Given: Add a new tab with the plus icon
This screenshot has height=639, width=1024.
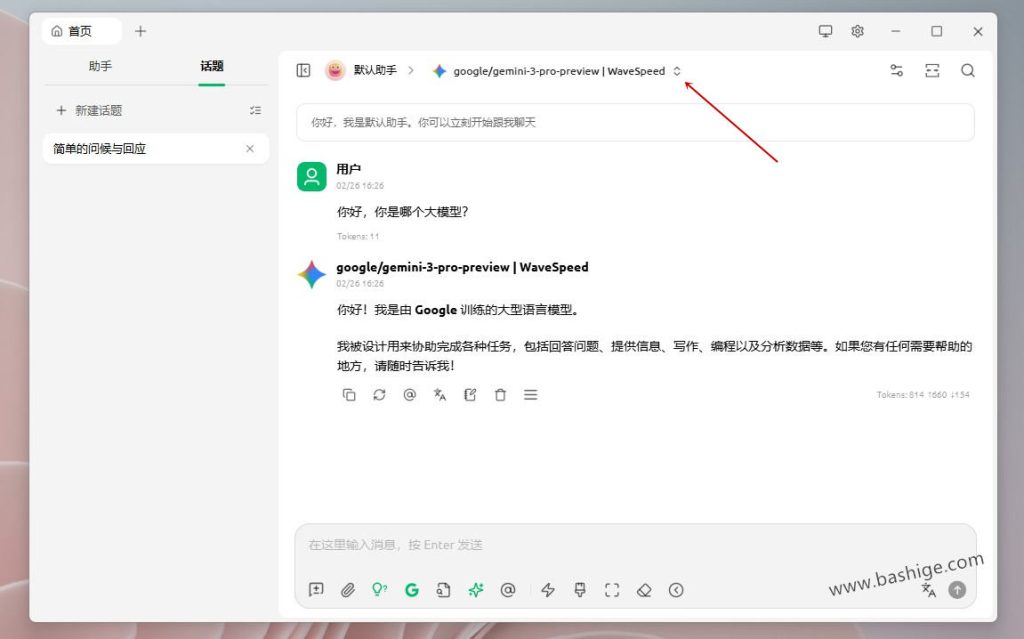Looking at the screenshot, I should [x=140, y=31].
